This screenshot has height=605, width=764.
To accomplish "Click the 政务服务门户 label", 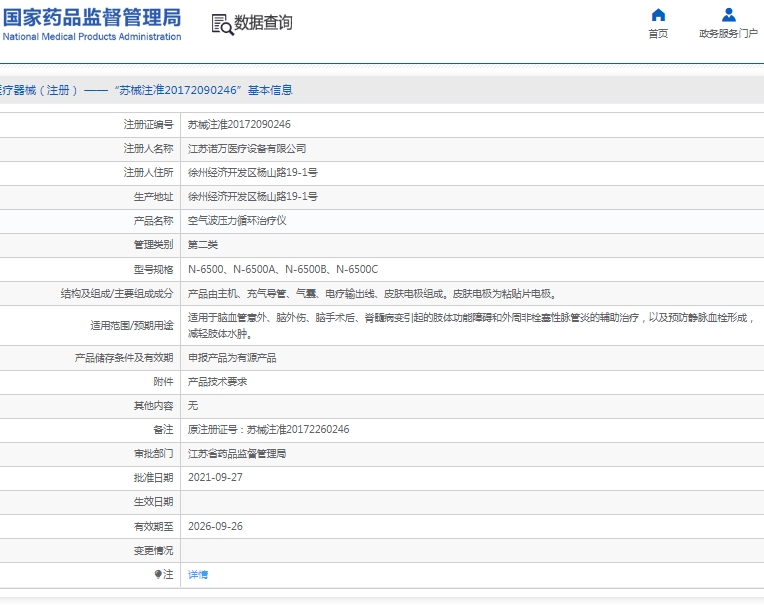I will (x=728, y=34).
